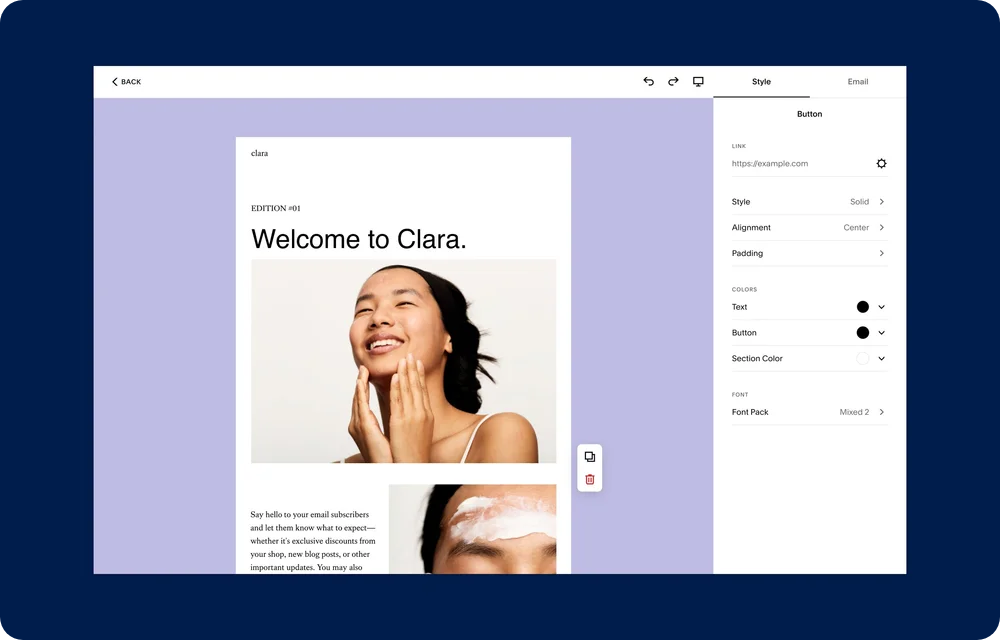Image resolution: width=1000 pixels, height=640 pixels.
Task: Select the Style tab
Action: pos(761,82)
